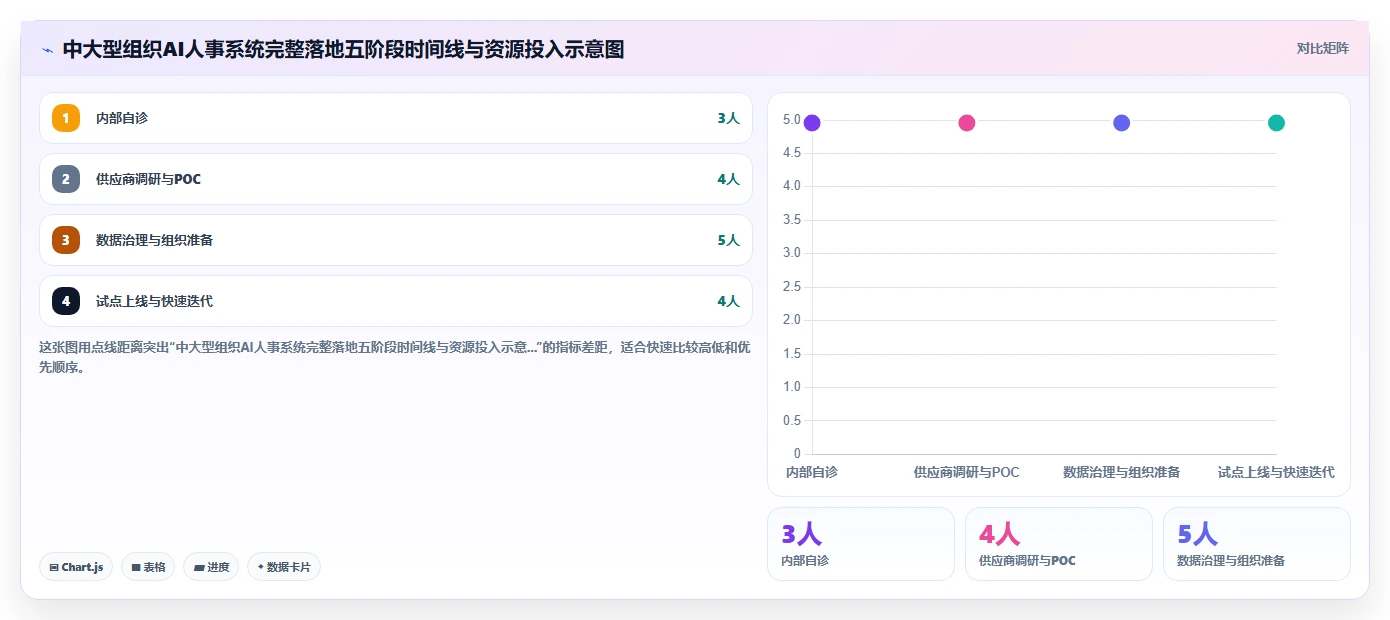Click the 表格 tag

(148, 567)
